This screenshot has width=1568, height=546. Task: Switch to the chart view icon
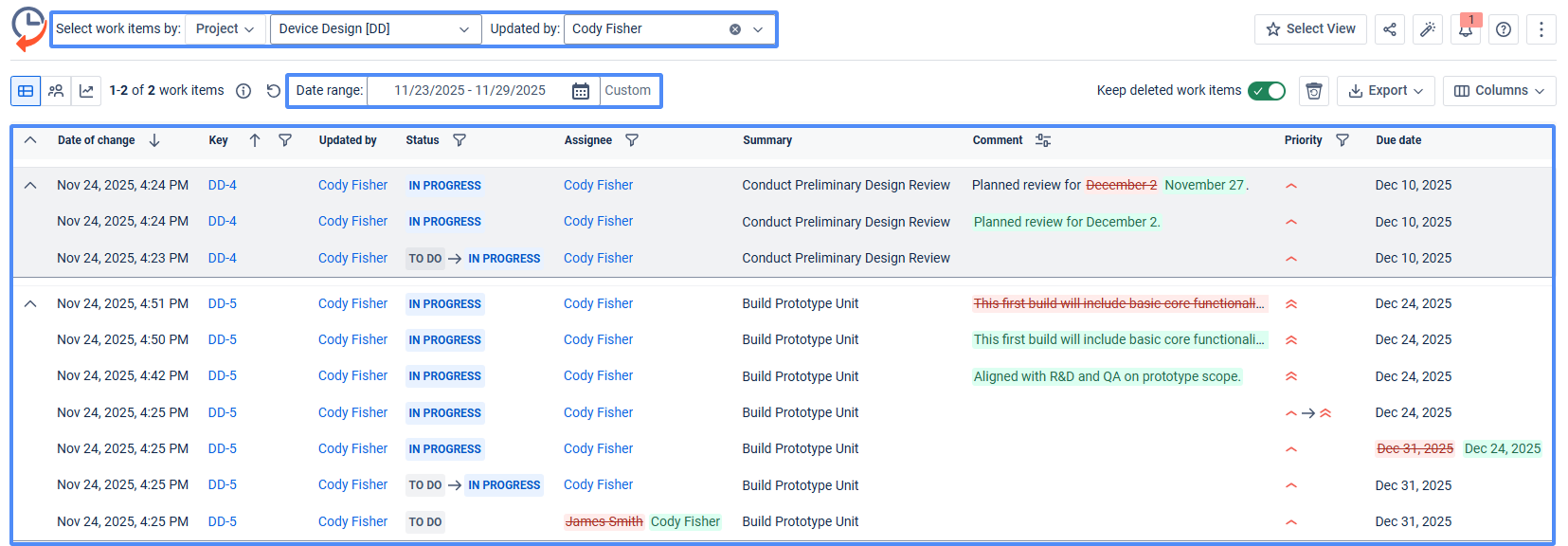tap(86, 91)
